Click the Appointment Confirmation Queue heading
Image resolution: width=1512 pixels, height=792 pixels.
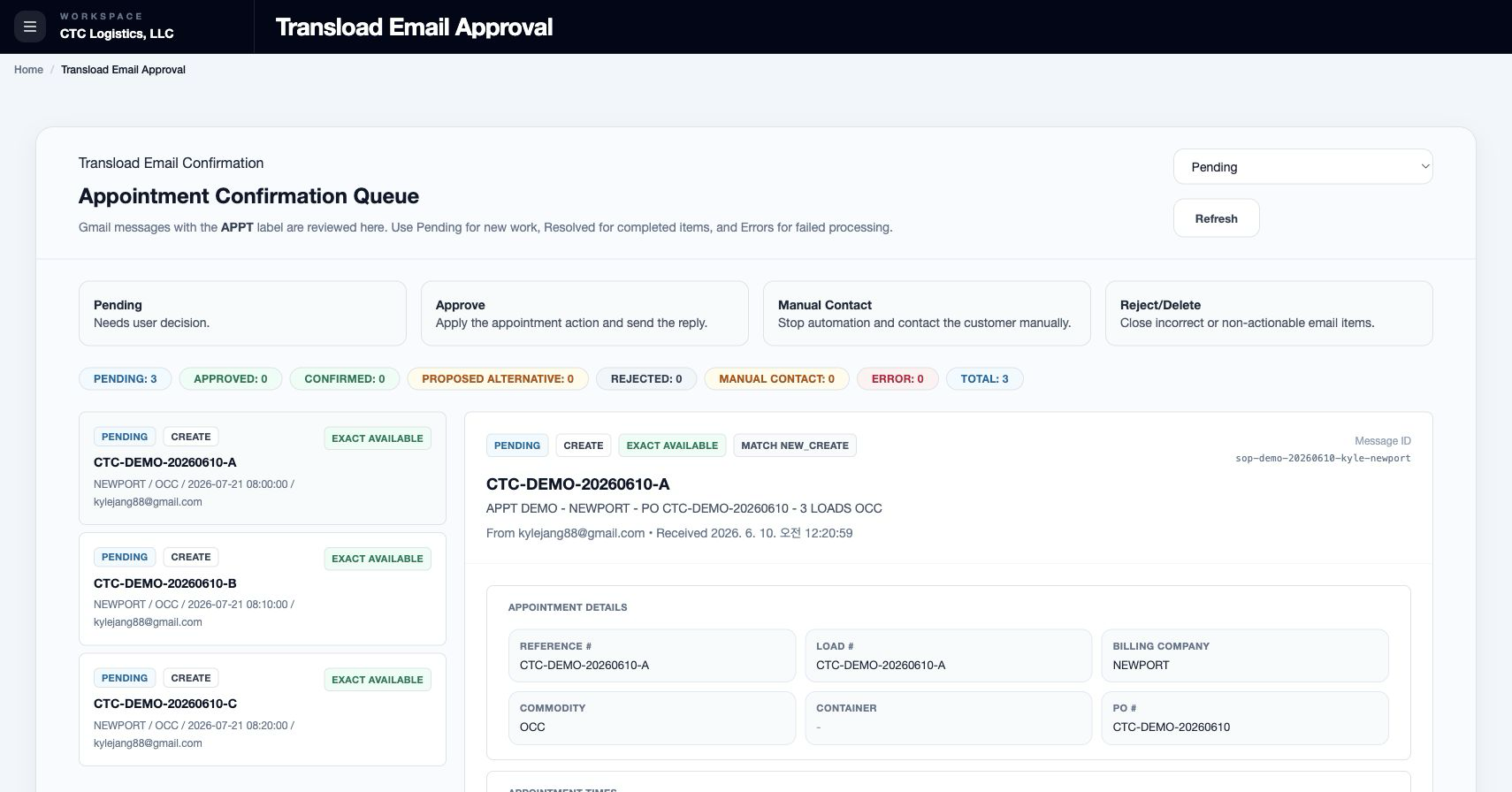pos(248,196)
